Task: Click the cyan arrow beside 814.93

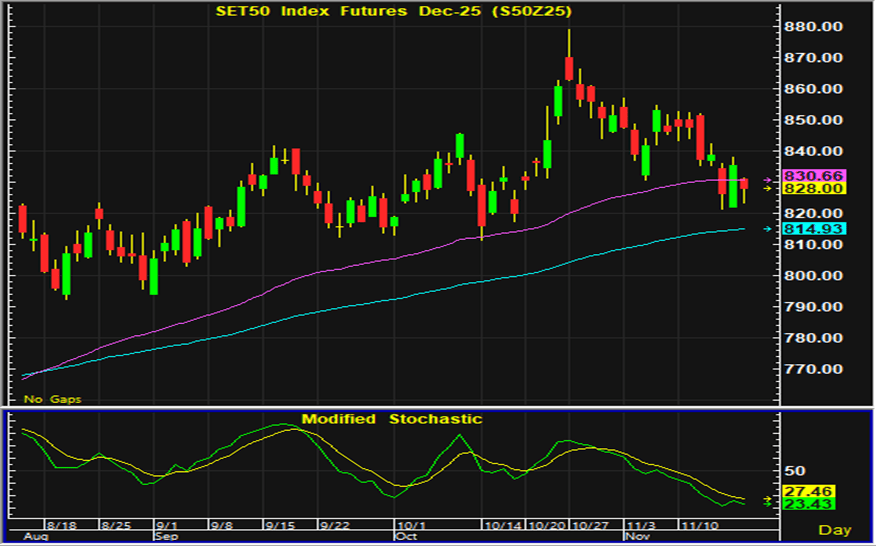Action: pyautogui.click(x=768, y=229)
